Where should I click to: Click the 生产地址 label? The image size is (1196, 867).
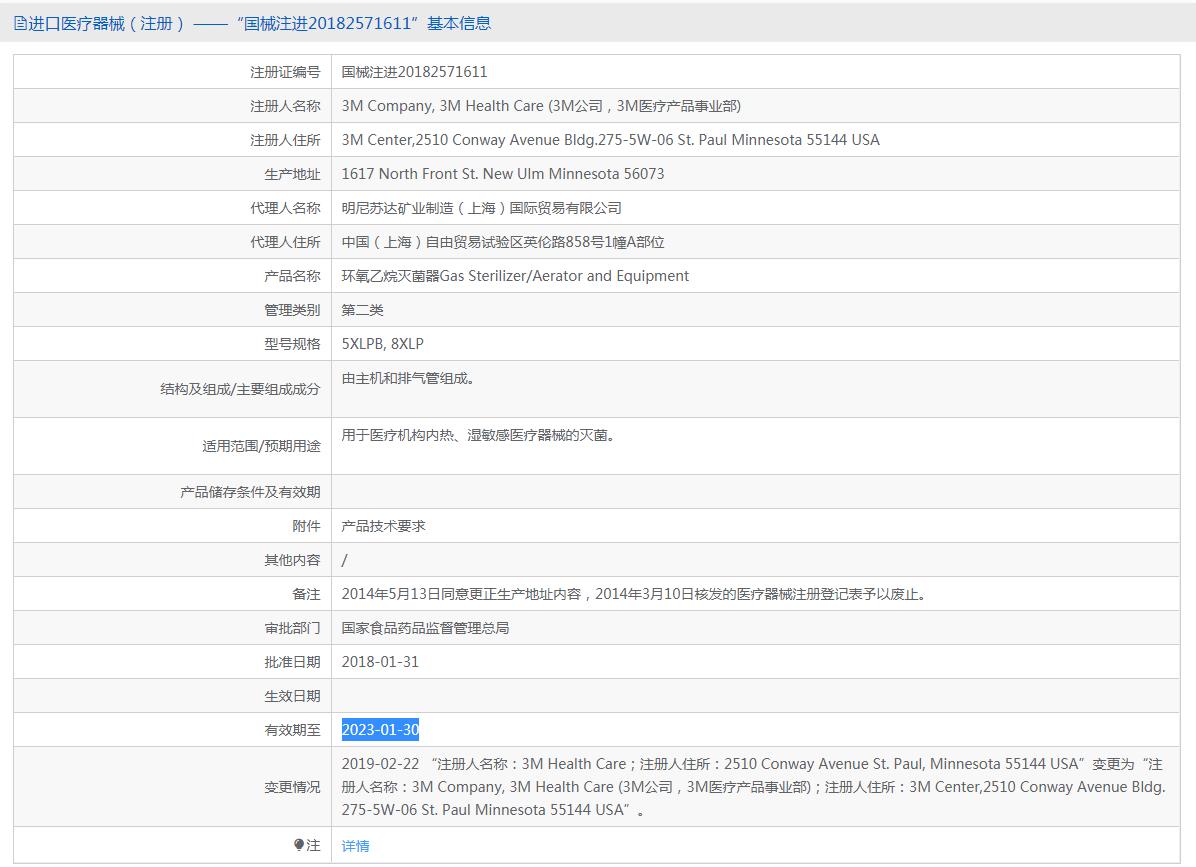(x=292, y=174)
